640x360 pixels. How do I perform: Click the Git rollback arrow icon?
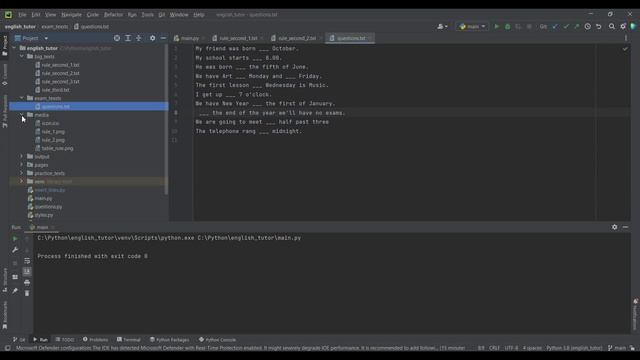pos(598,27)
